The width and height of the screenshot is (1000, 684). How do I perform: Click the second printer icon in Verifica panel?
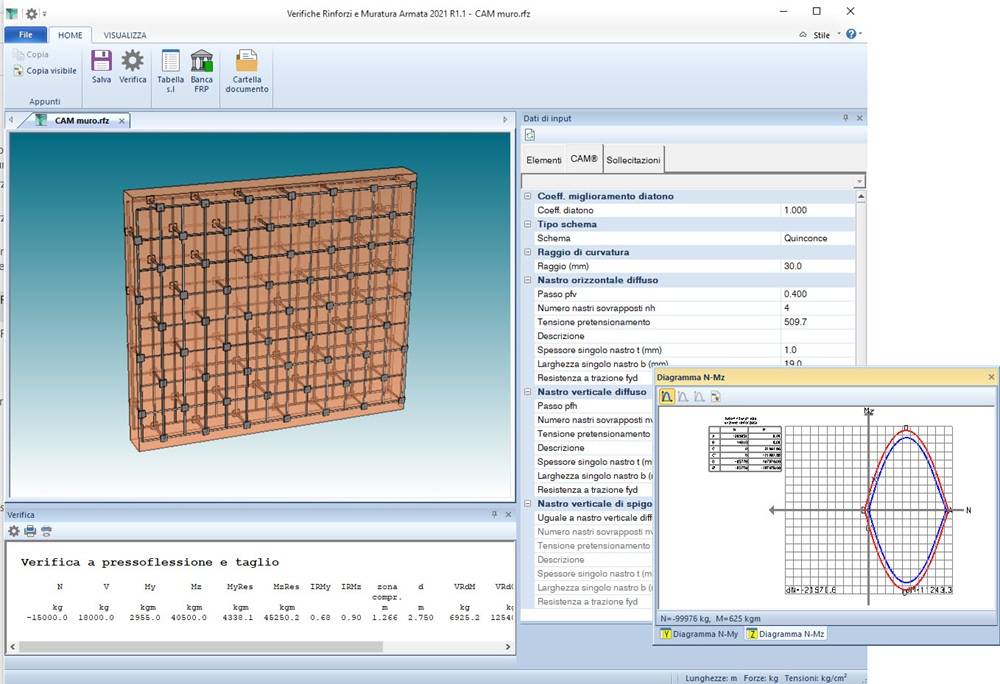tap(46, 530)
